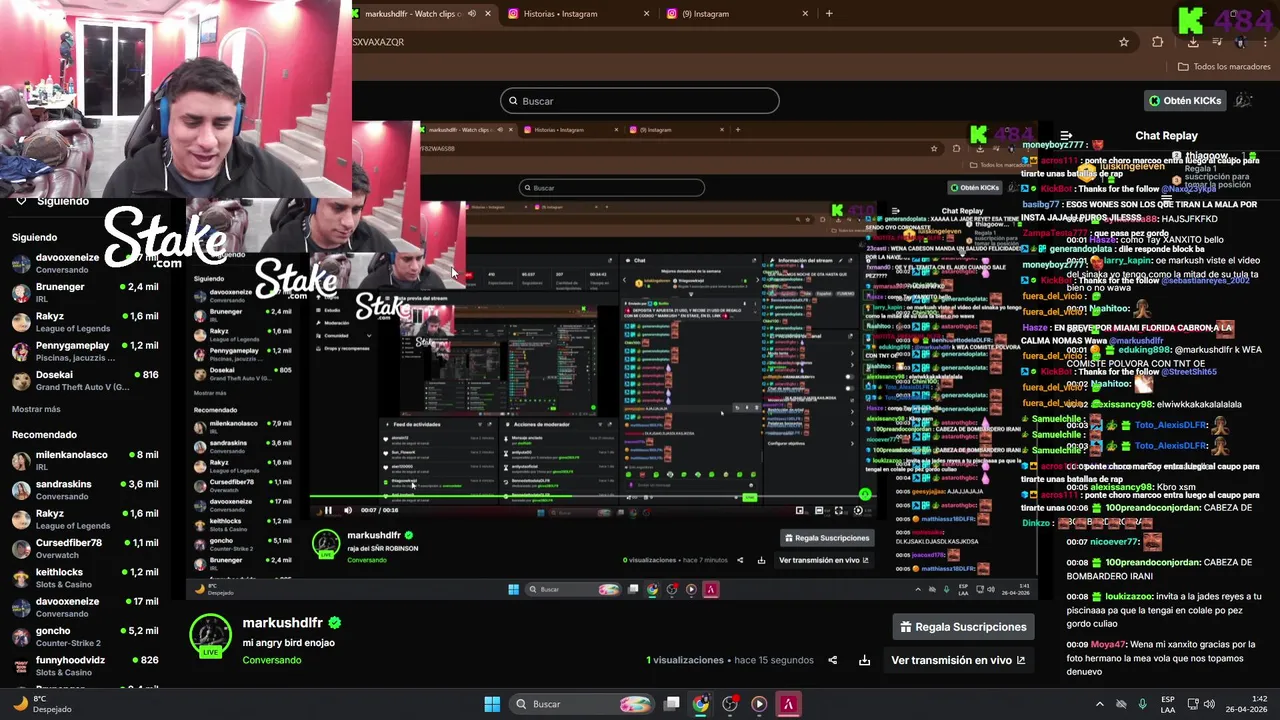Open the profile avatar beside Obtén KICKs
1280x720 pixels.
(1244, 101)
